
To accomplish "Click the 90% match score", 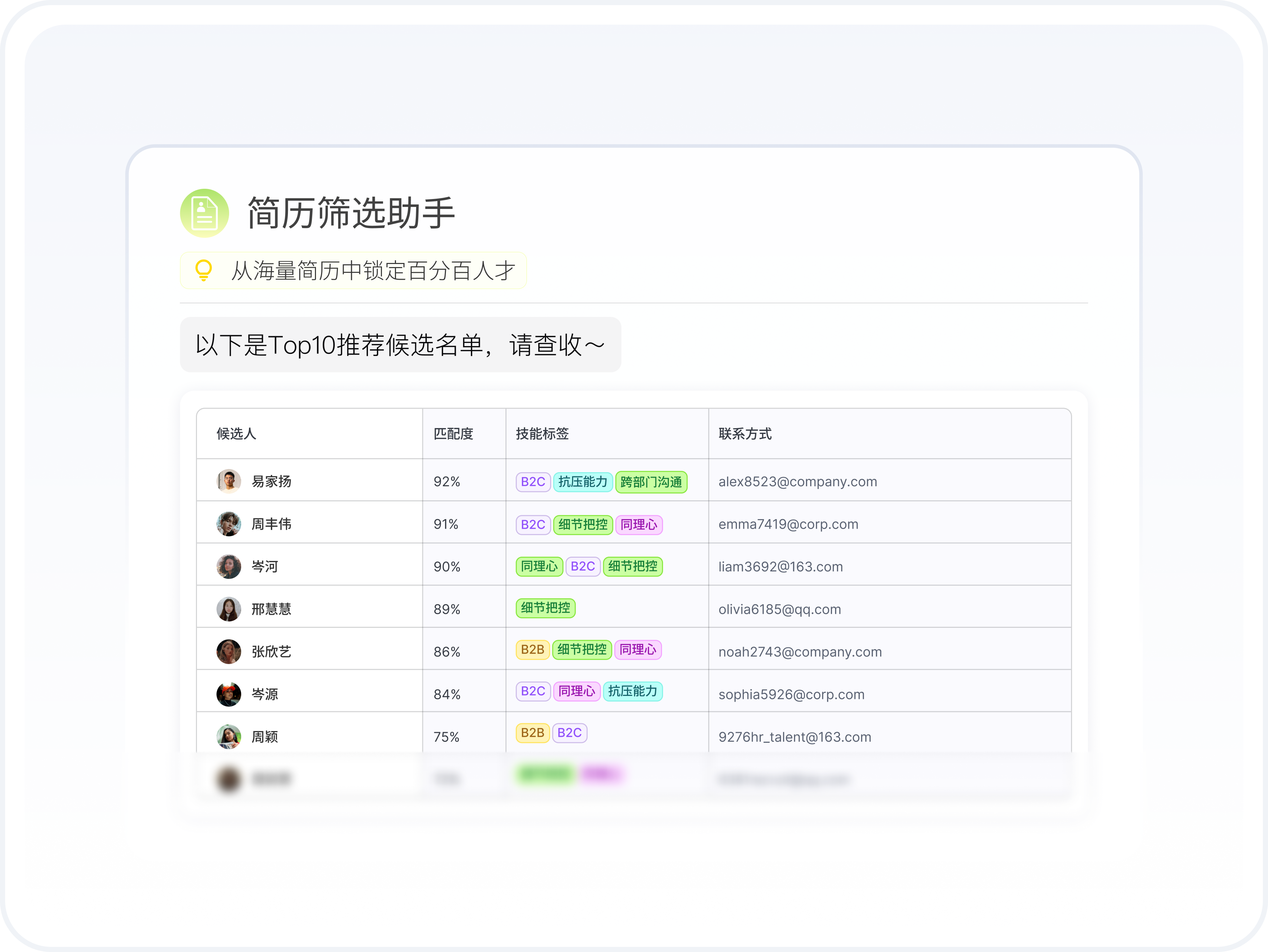I will tap(447, 566).
